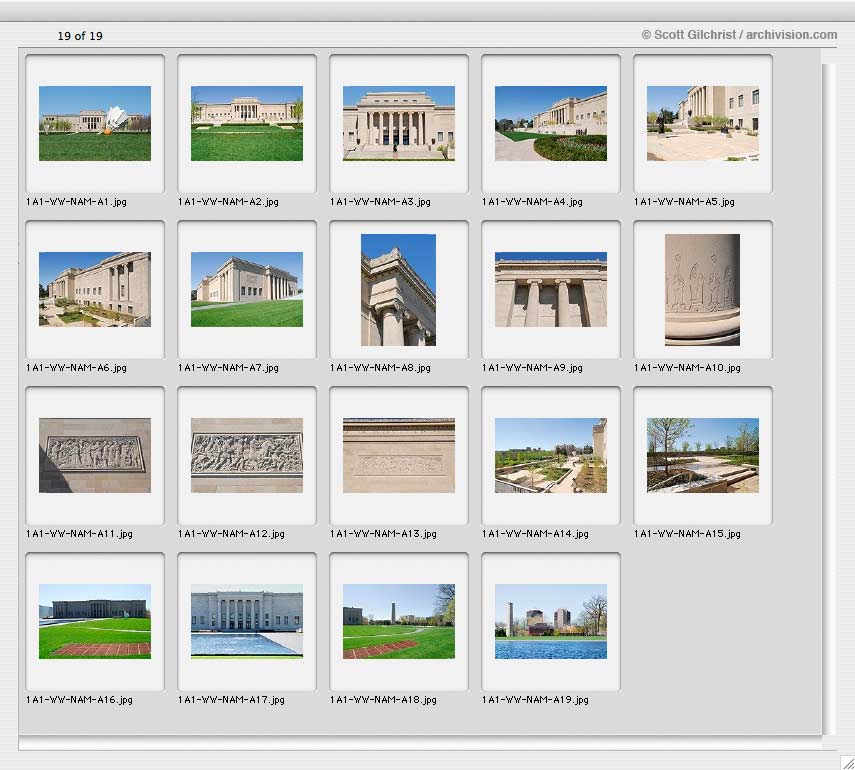Click filename label 1A1-WW-NAM-A7.jpg
The height and width of the screenshot is (770, 855).
click(228, 368)
